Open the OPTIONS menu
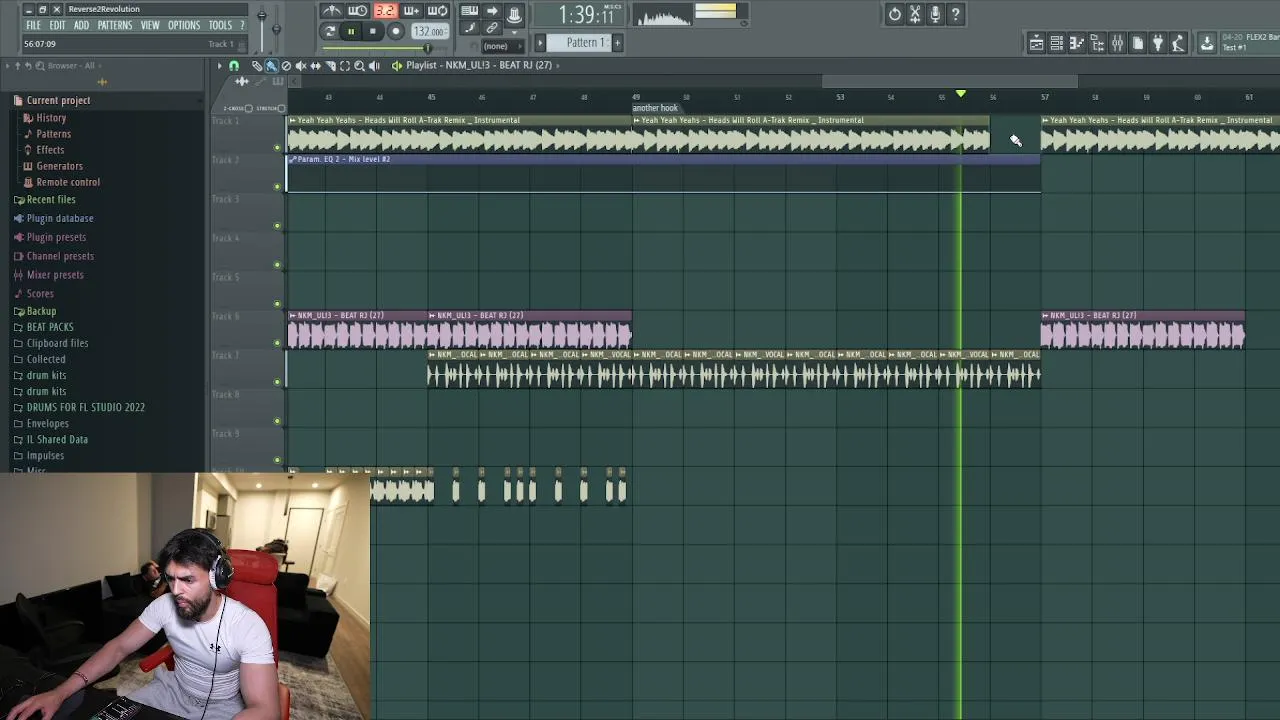1280x720 pixels. [x=183, y=25]
